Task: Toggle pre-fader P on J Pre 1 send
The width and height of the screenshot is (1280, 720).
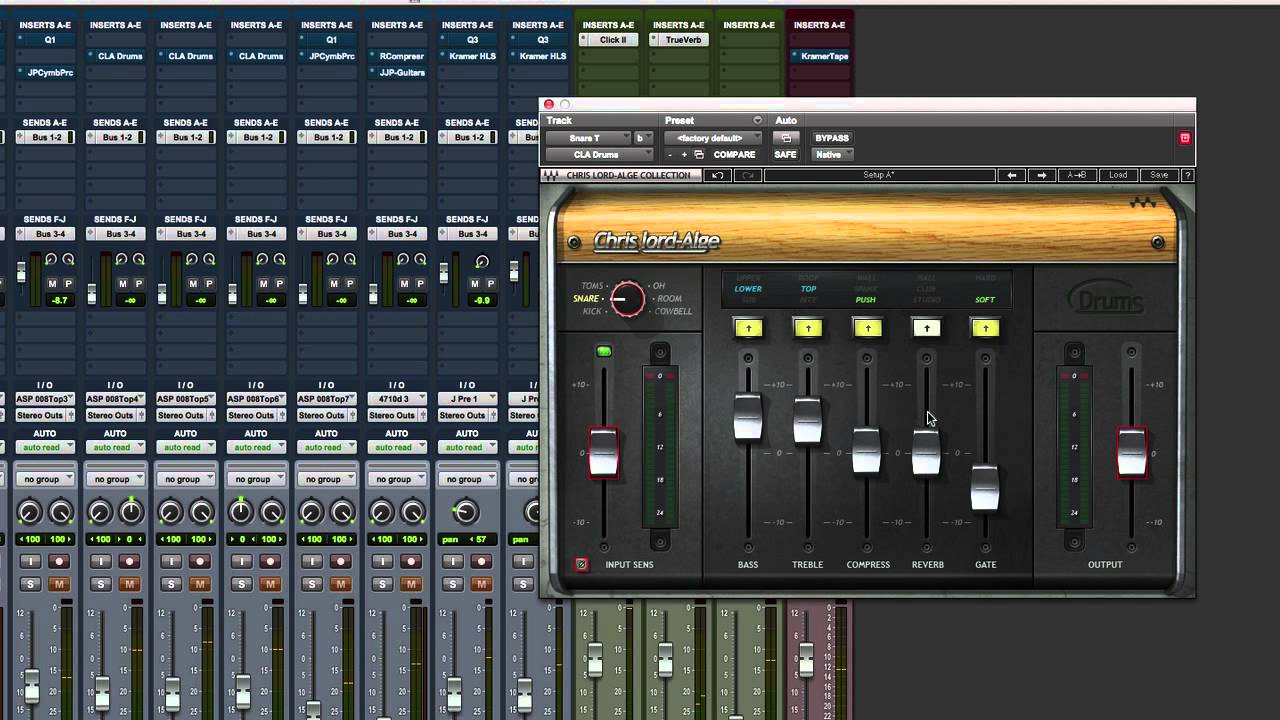Action: point(490,284)
